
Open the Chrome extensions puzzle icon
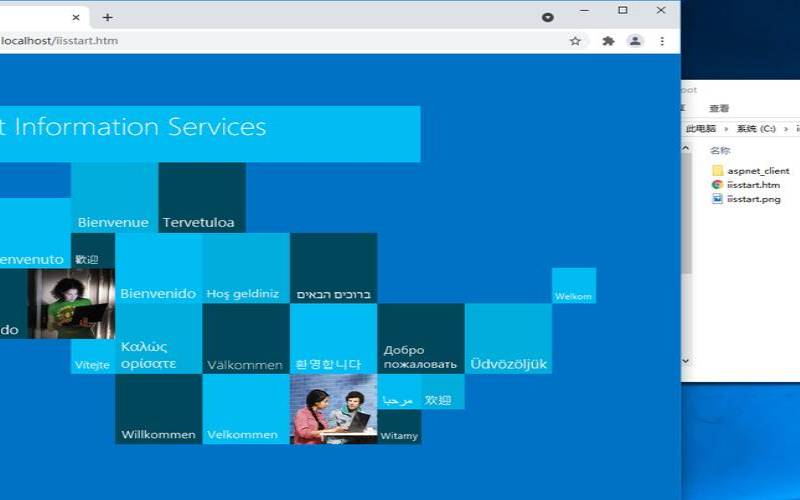pyautogui.click(x=608, y=41)
